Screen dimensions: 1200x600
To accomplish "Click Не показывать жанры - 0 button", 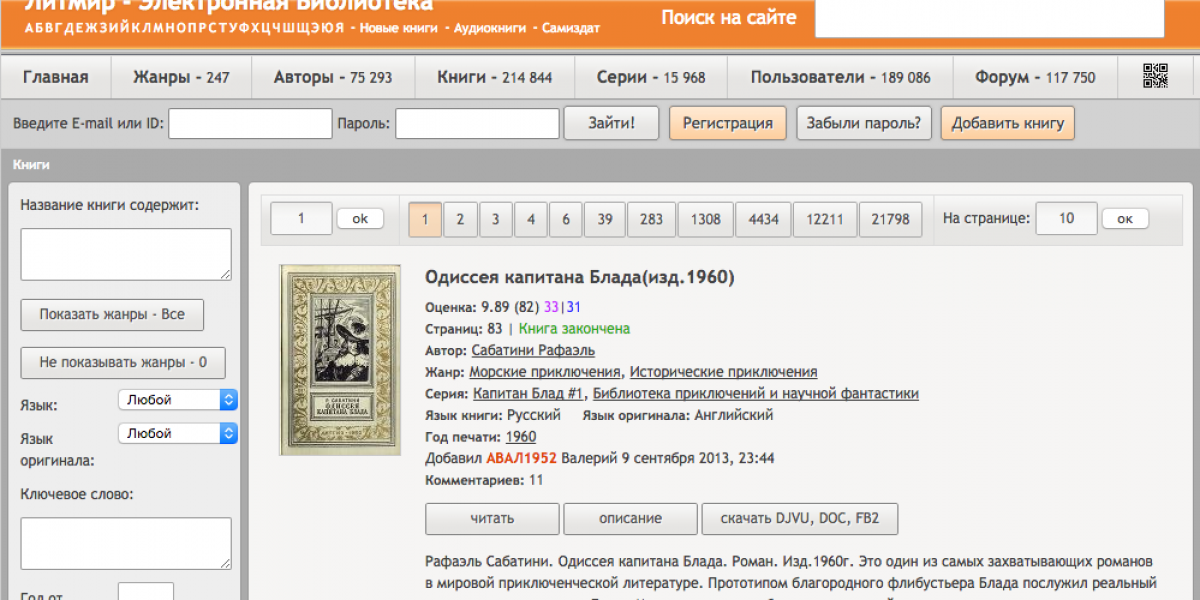I will pos(123,362).
